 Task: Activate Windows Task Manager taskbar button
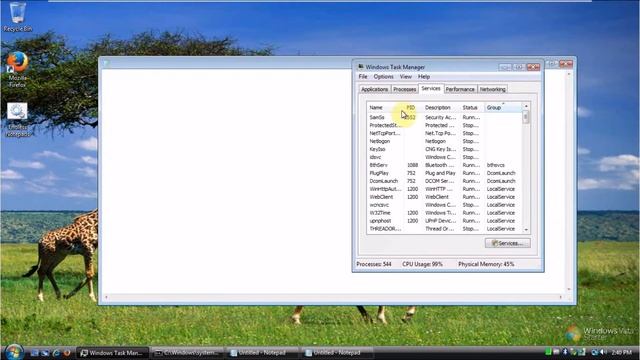coord(113,353)
